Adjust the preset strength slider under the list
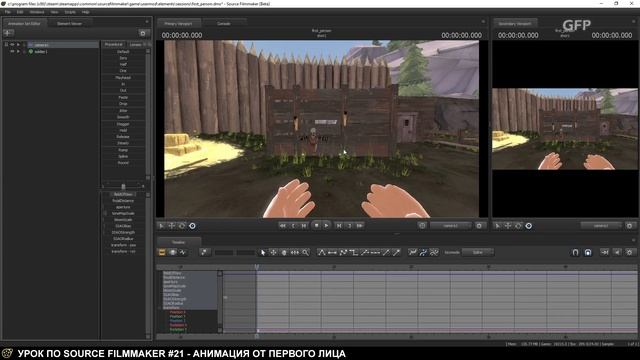 coord(123,187)
